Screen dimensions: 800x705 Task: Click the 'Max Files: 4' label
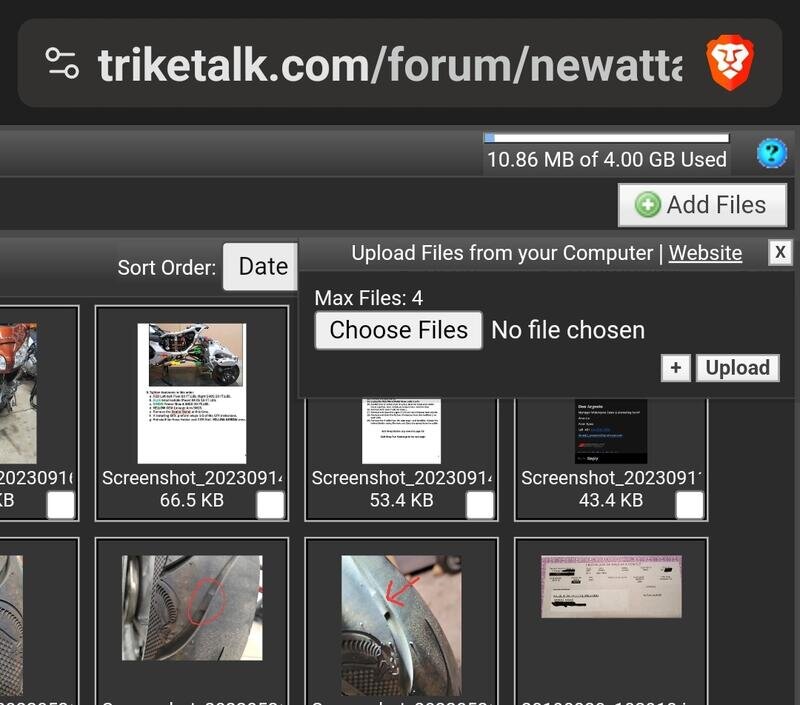(368, 298)
